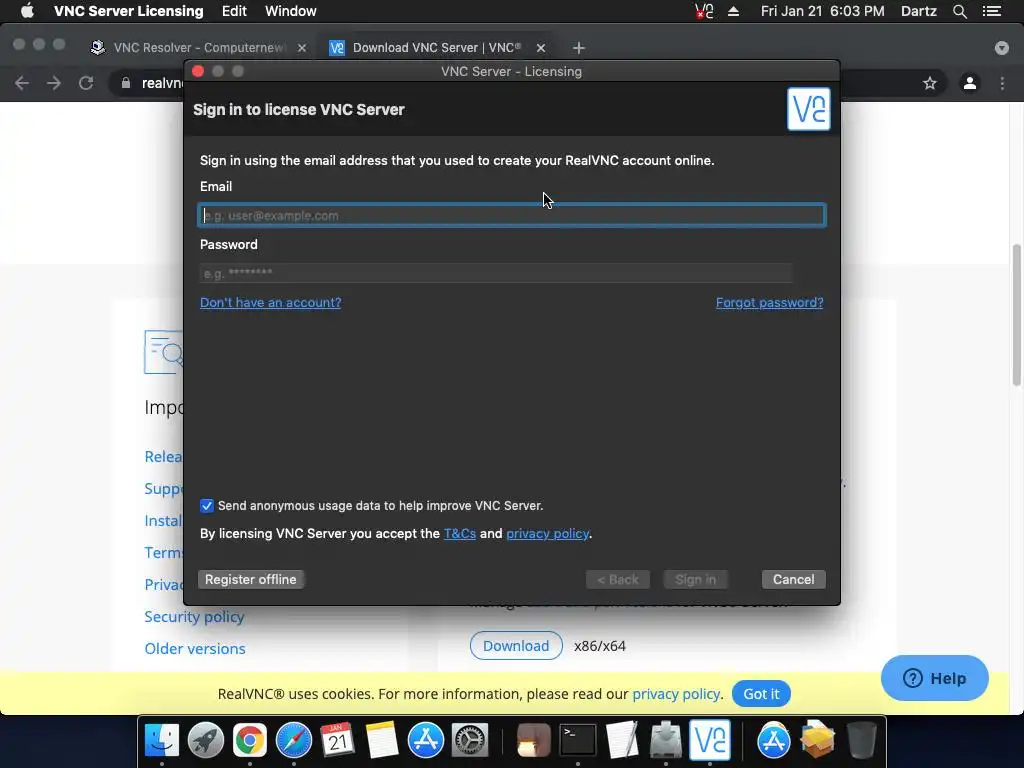
Task: Open TextEdit from the dock
Action: [622, 741]
